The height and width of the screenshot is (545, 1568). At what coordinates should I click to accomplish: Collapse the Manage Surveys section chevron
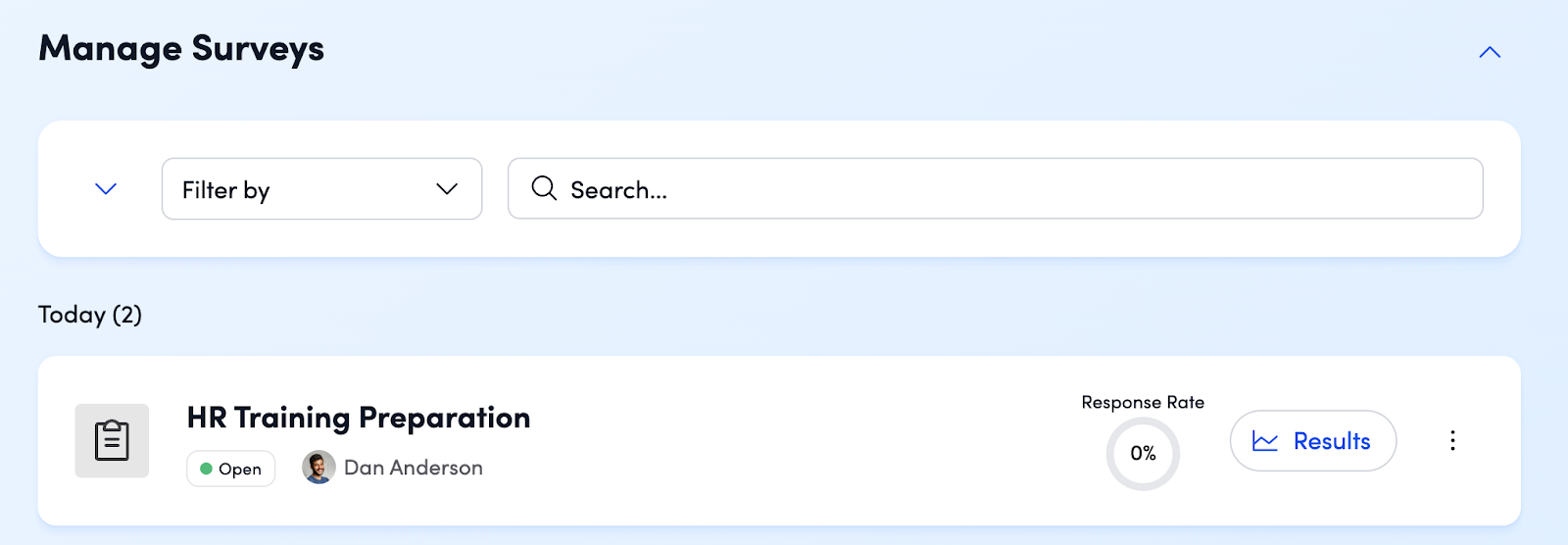(1490, 53)
